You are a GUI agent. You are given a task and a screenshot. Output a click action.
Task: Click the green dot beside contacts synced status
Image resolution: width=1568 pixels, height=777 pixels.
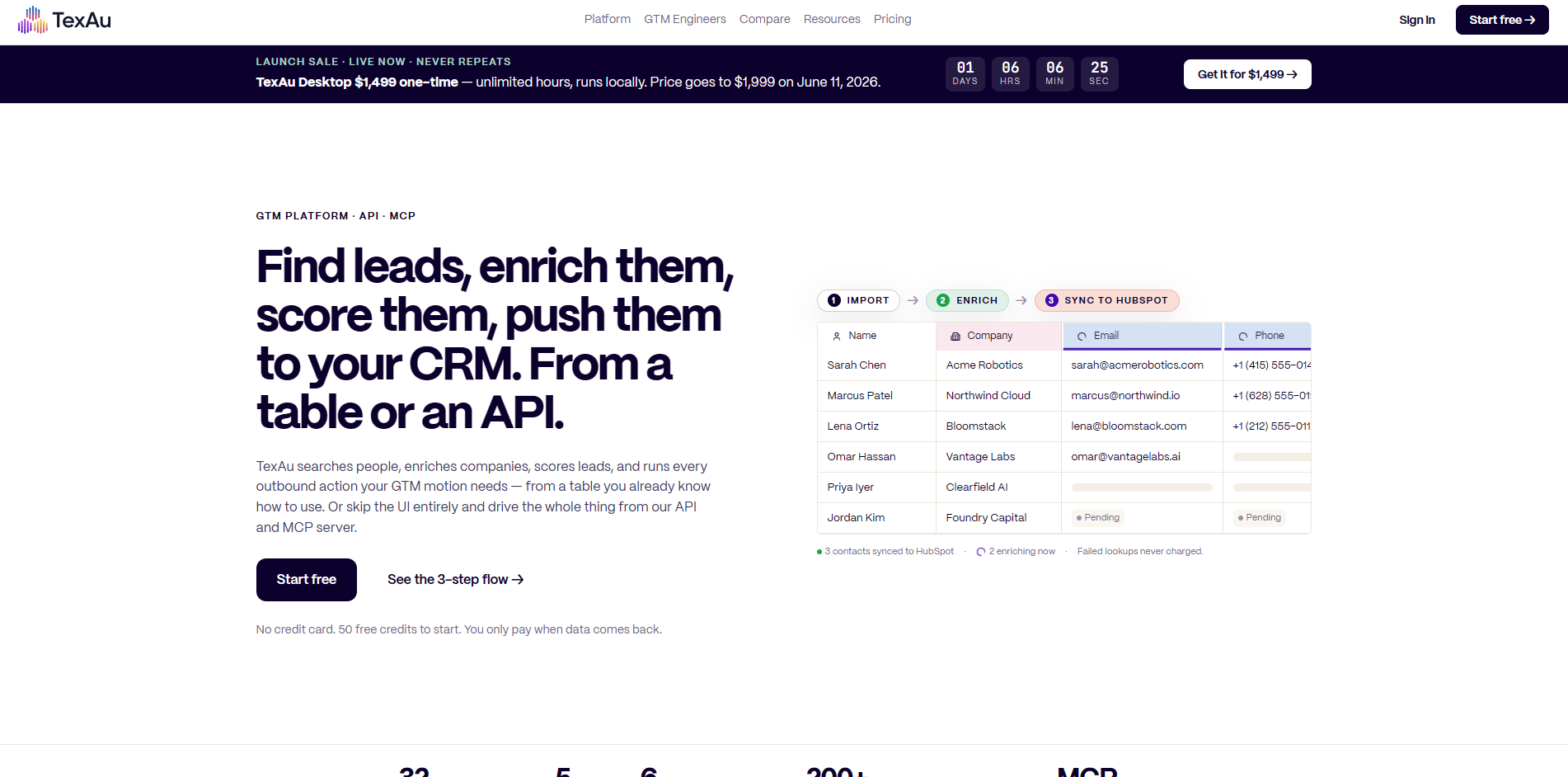point(819,552)
